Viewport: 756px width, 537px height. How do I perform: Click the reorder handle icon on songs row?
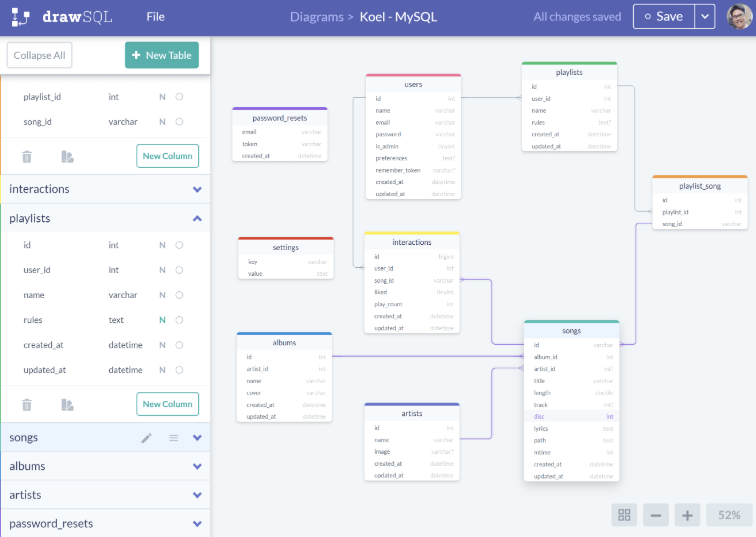coord(174,438)
